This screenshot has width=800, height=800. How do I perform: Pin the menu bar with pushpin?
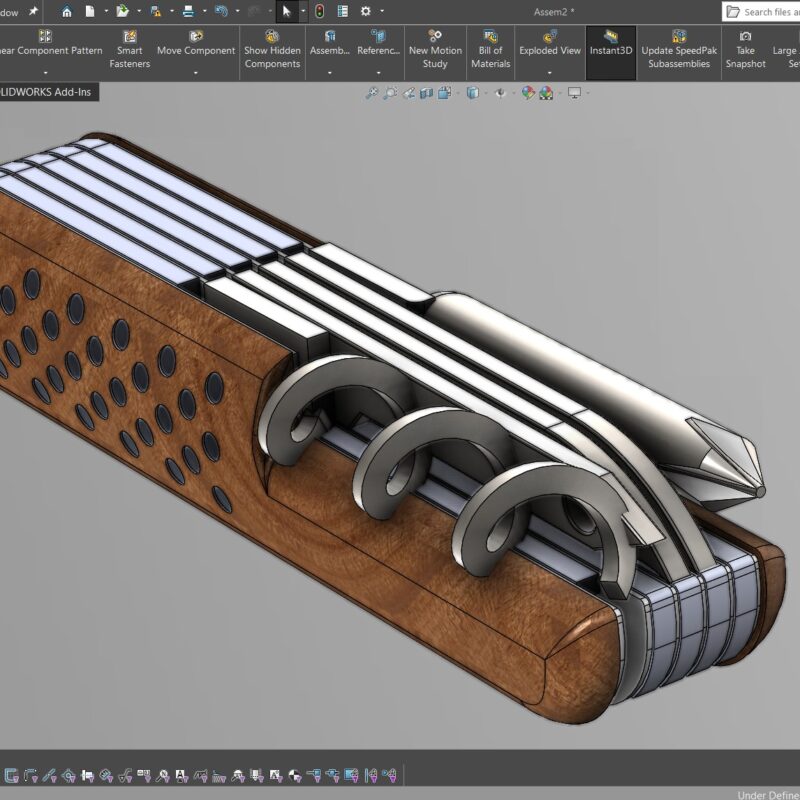[33, 11]
